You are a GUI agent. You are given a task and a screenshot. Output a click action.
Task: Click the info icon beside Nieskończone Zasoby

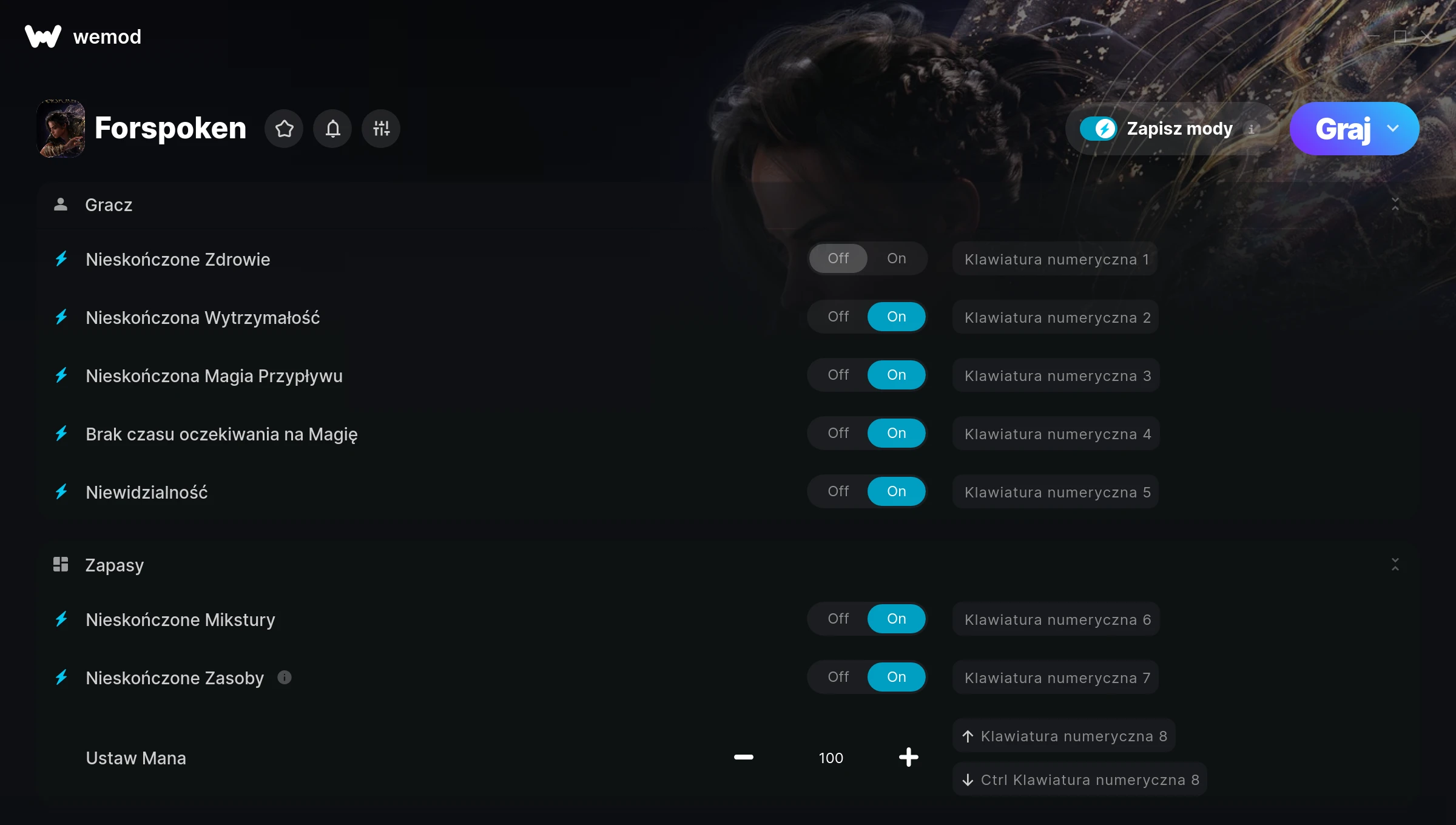pyautogui.click(x=285, y=677)
